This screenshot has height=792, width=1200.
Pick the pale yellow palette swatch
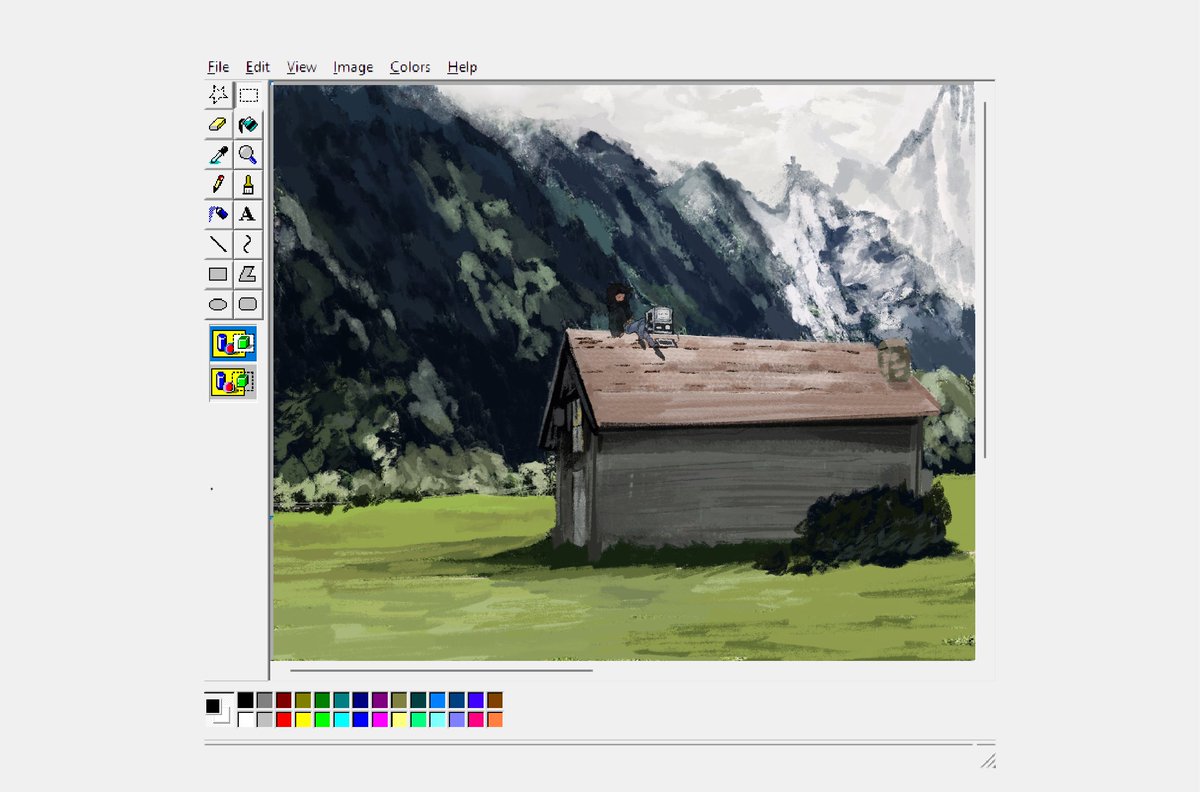pyautogui.click(x=398, y=719)
